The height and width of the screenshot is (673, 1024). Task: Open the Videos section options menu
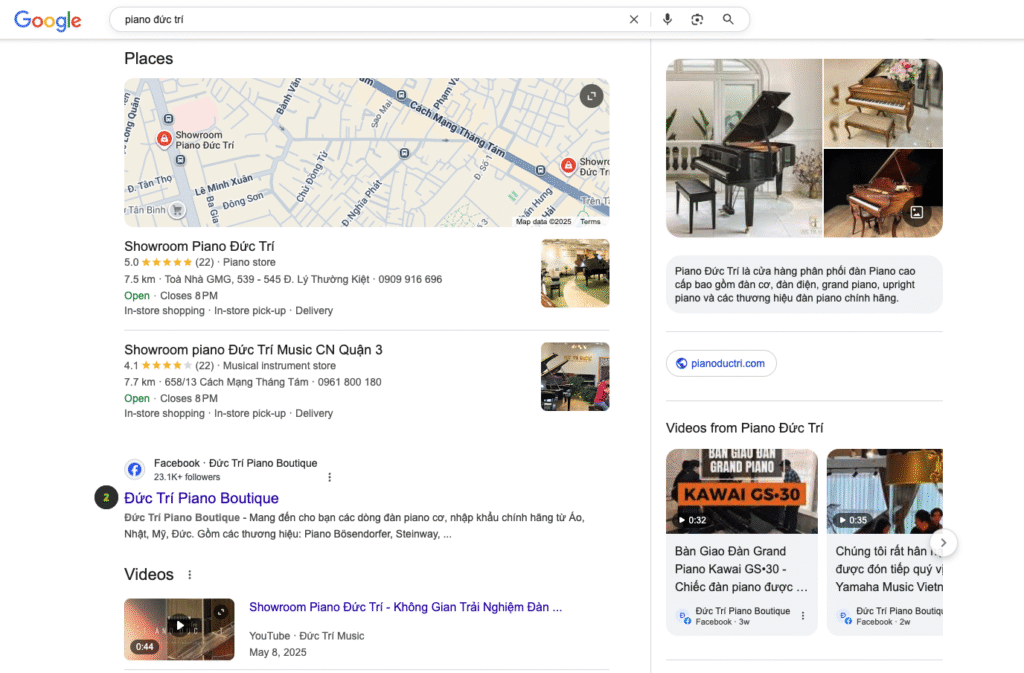pos(189,575)
